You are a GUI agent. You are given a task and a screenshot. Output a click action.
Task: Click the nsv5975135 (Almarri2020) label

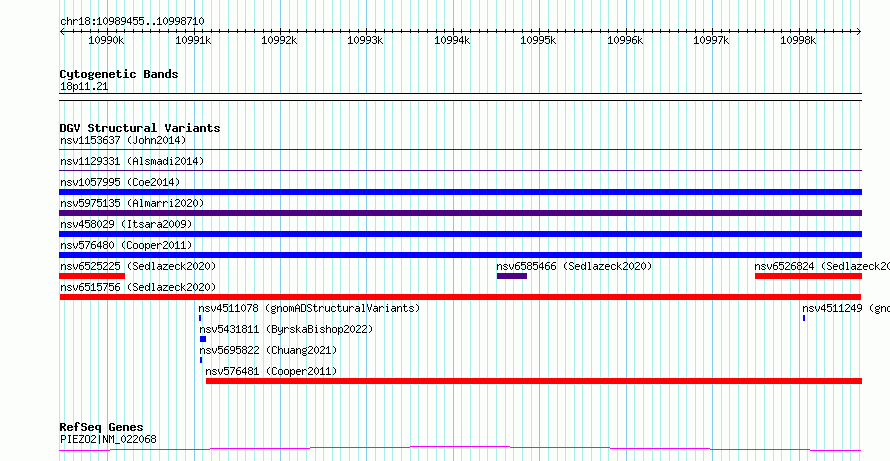click(x=132, y=203)
